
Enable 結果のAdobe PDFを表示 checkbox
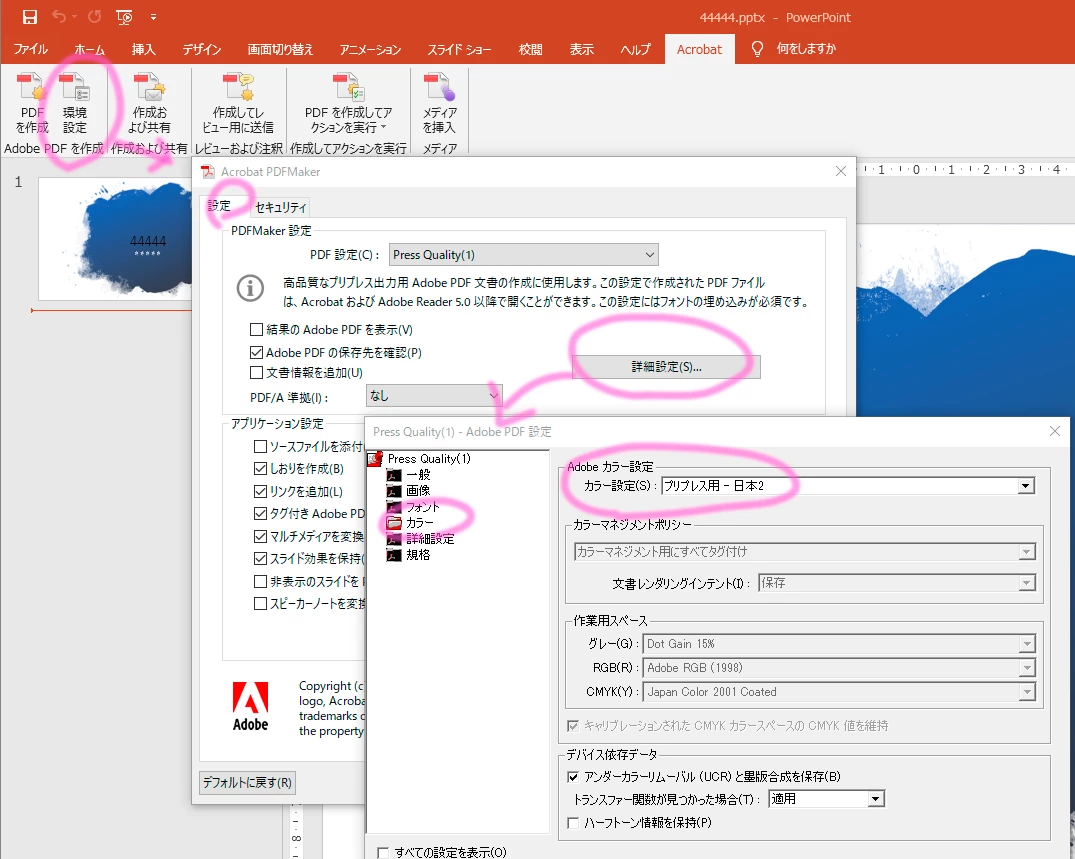tap(256, 330)
